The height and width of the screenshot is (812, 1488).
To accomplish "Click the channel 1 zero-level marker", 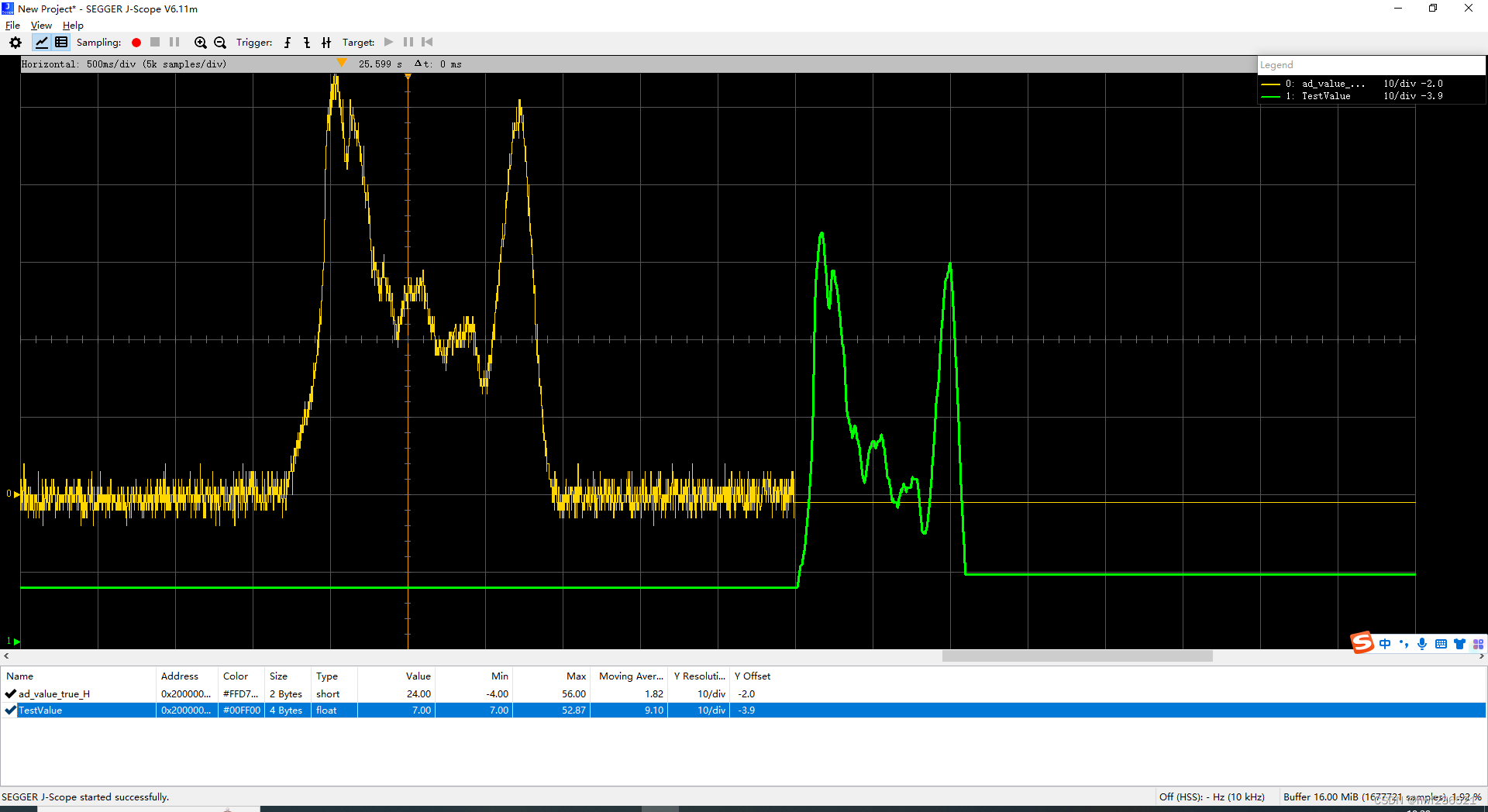I will point(13,641).
